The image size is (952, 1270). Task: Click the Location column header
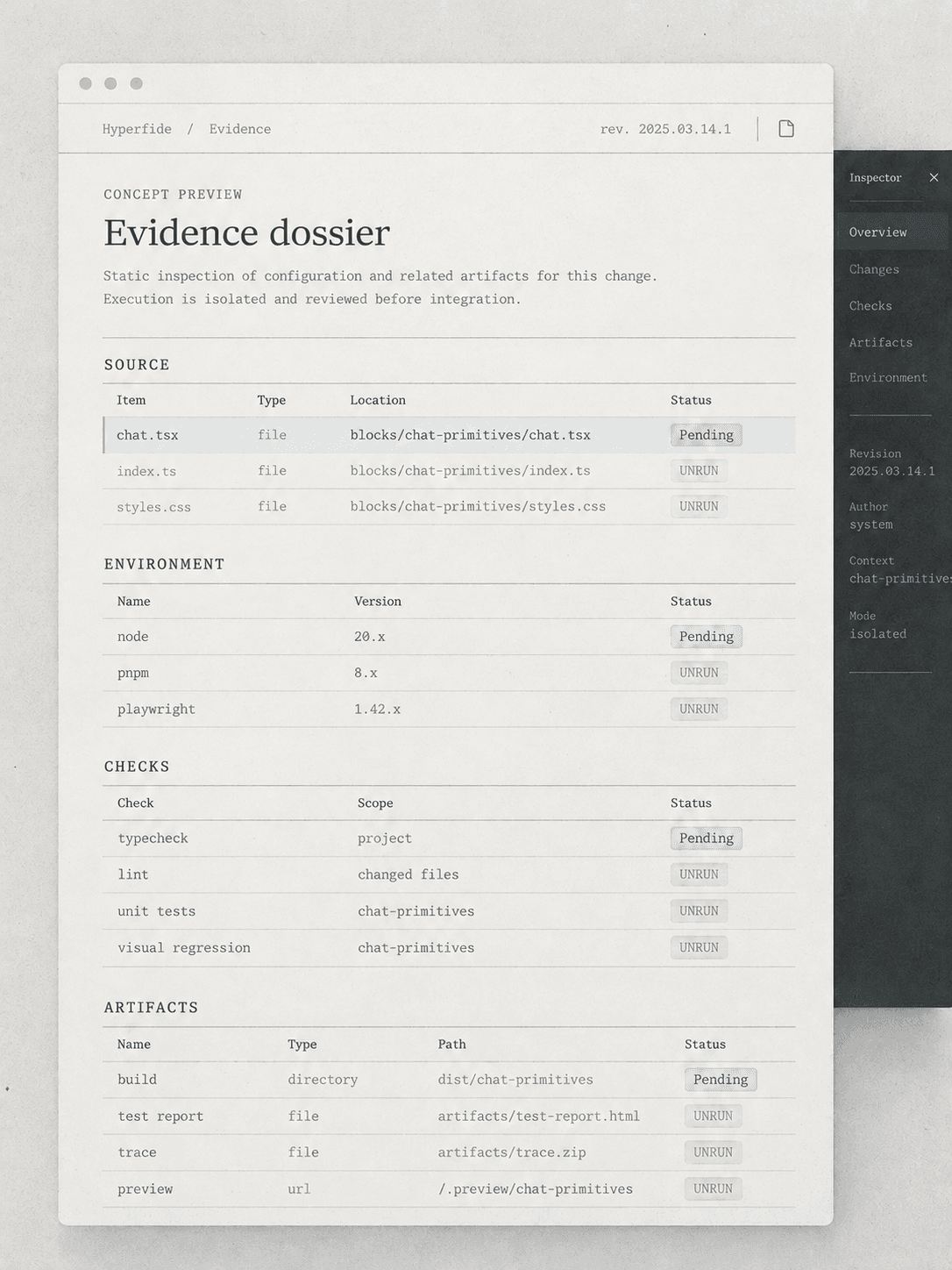pyautogui.click(x=378, y=400)
